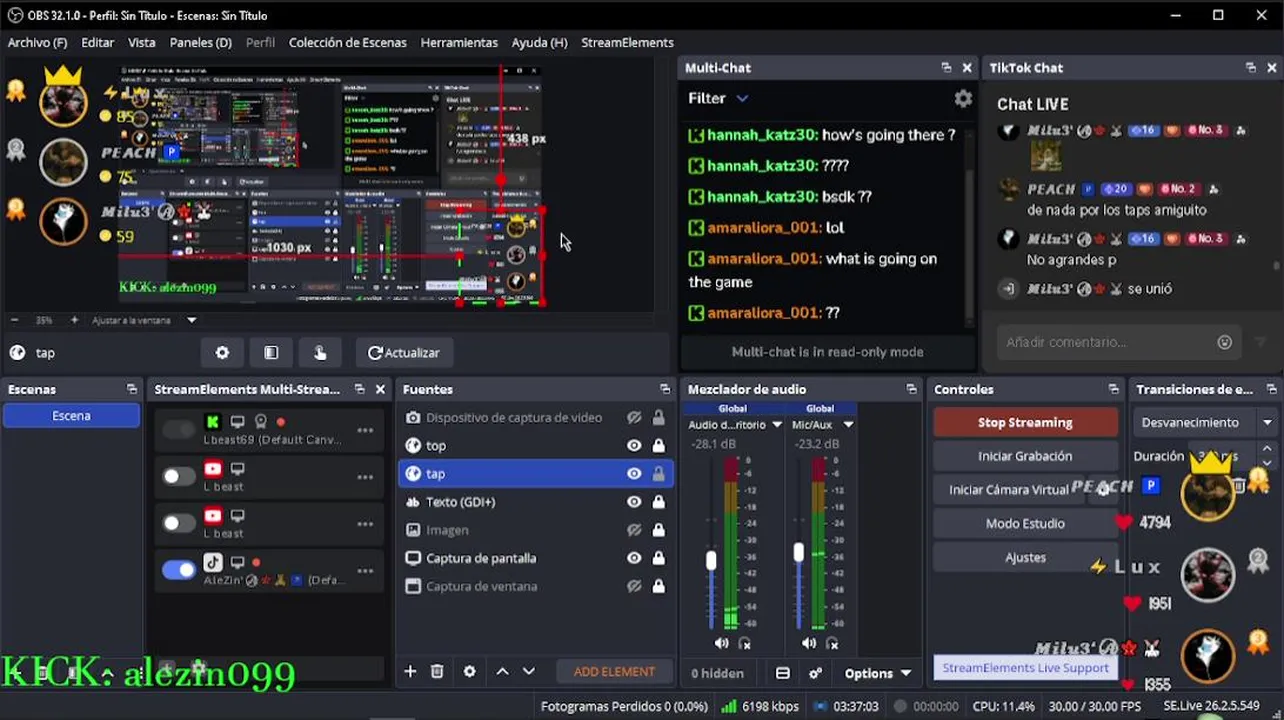1284x720 pixels.
Task: Open advanced audio properties gears
Action: point(815,673)
